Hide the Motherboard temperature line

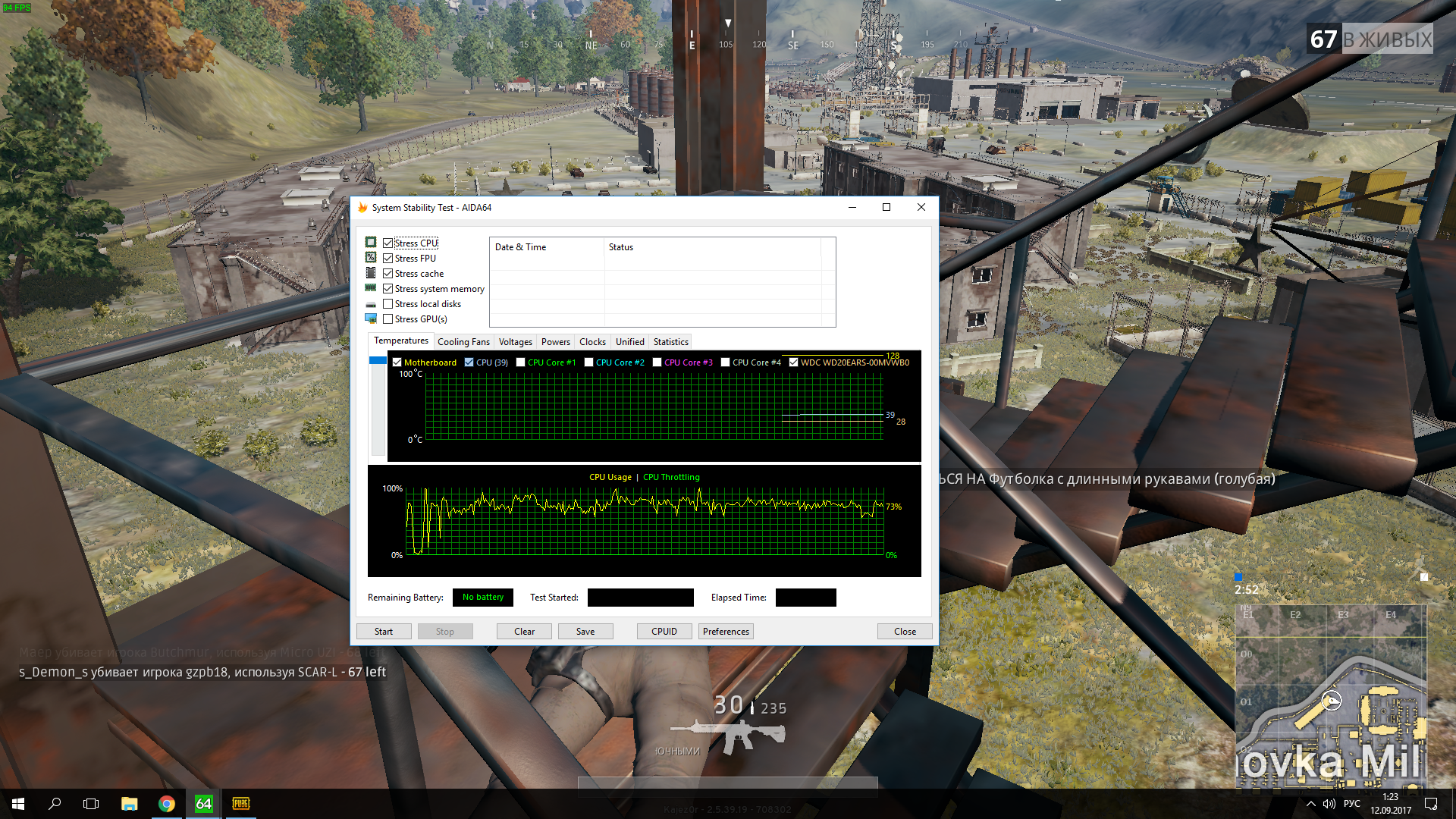click(x=397, y=362)
